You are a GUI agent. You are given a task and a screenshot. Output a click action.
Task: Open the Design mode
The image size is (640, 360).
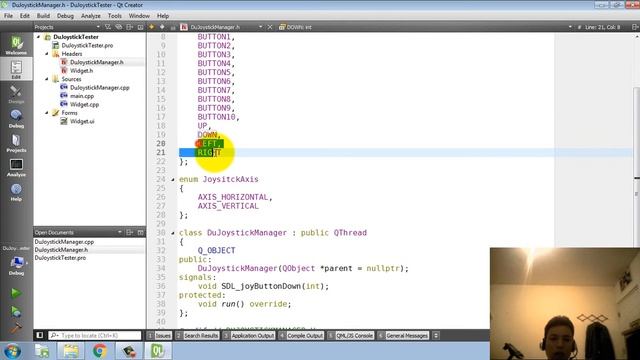(x=16, y=94)
